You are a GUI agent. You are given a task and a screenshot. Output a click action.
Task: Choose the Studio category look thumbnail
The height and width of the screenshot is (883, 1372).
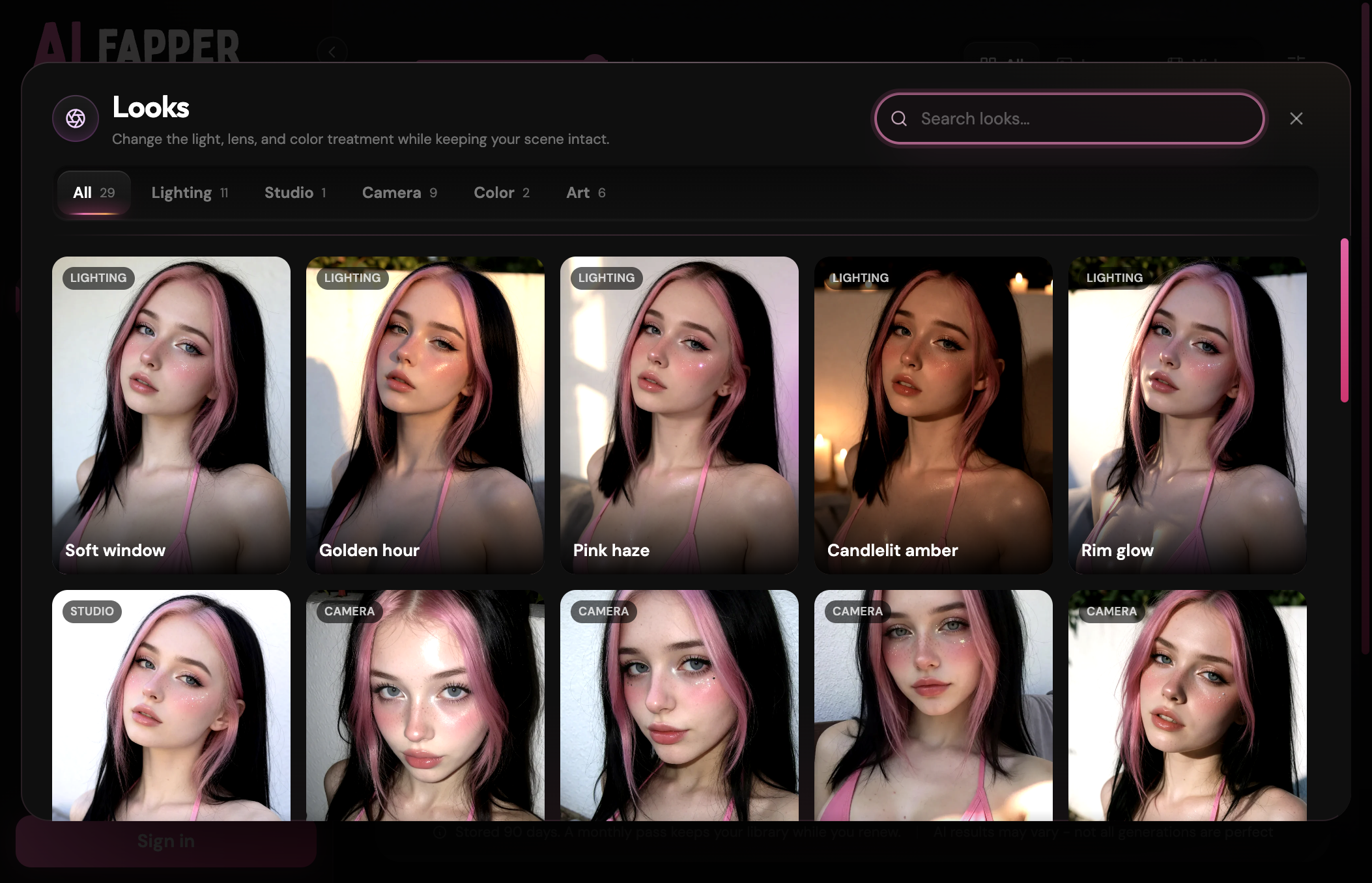171,705
